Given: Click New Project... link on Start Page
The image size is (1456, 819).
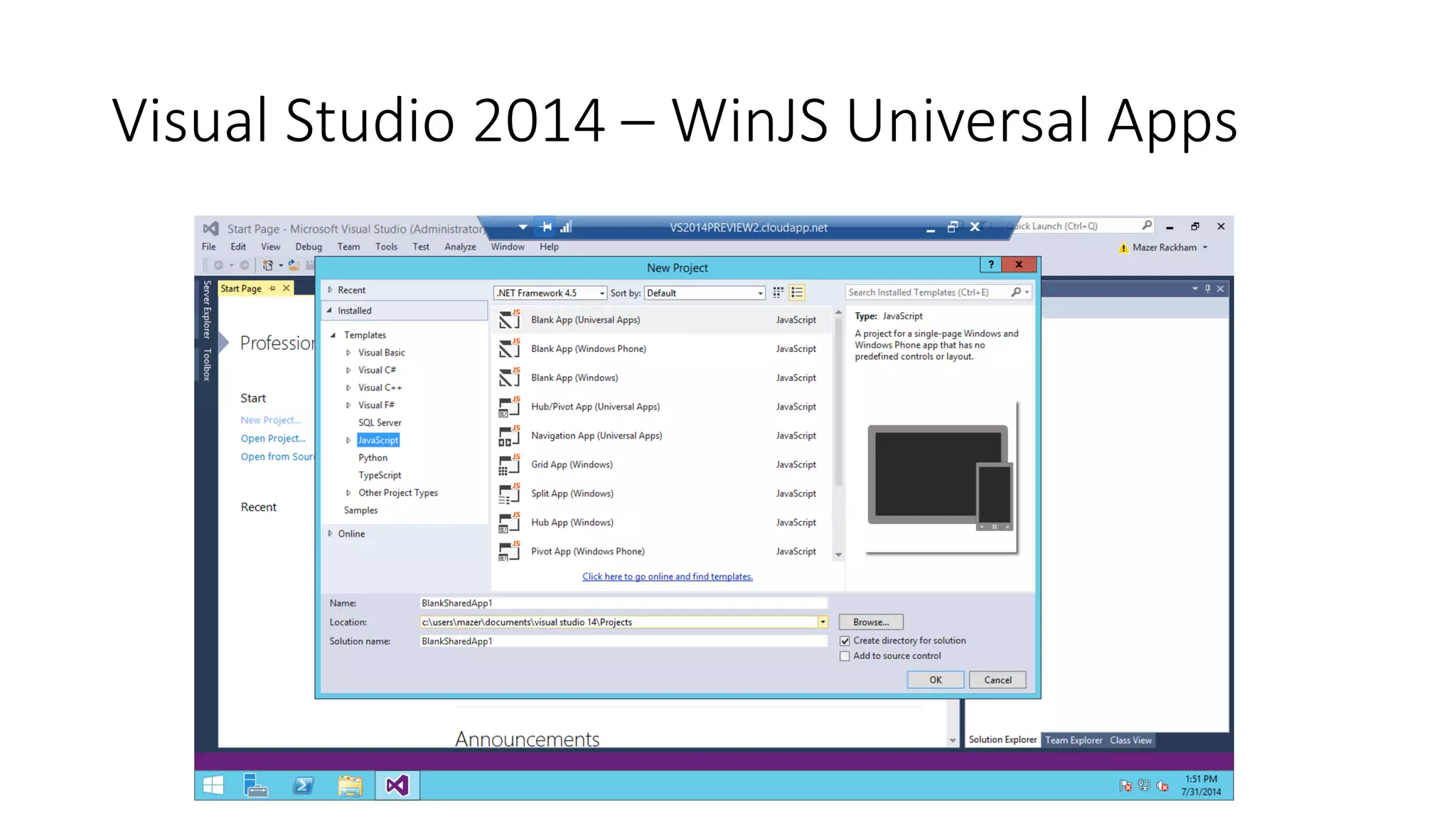Looking at the screenshot, I should click(x=270, y=420).
